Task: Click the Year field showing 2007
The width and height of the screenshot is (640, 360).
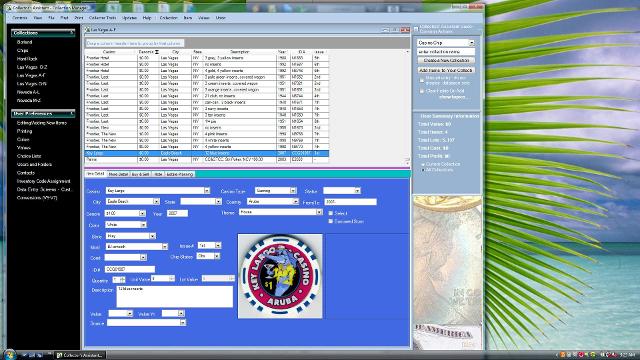Action: [x=177, y=213]
